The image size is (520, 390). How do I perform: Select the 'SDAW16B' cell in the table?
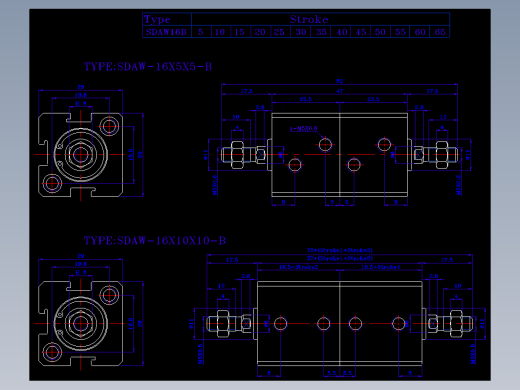[x=167, y=32]
